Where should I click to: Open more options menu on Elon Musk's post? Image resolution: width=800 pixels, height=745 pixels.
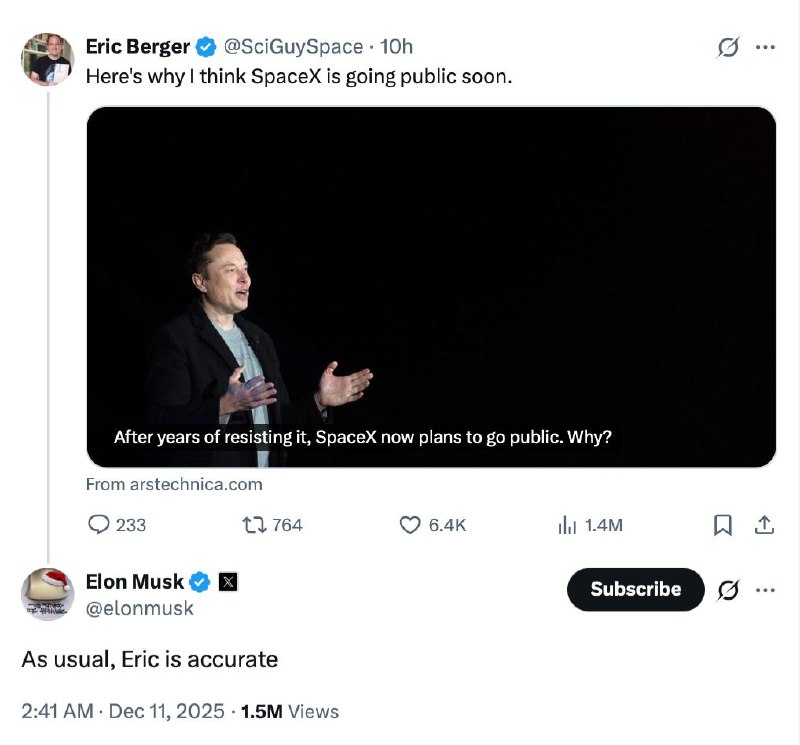click(x=765, y=590)
